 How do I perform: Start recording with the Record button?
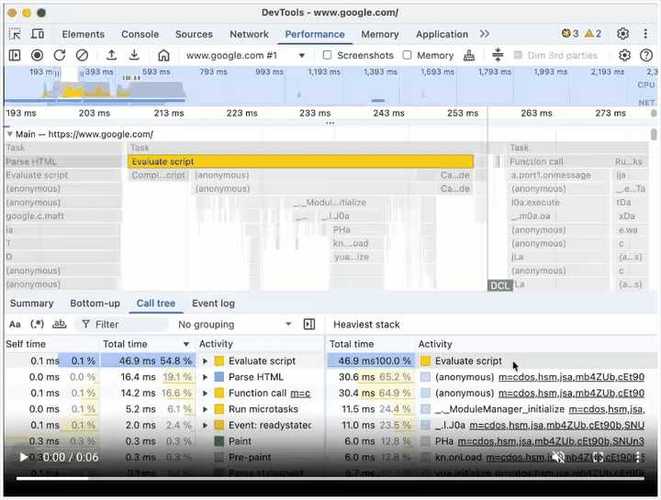tap(37, 55)
